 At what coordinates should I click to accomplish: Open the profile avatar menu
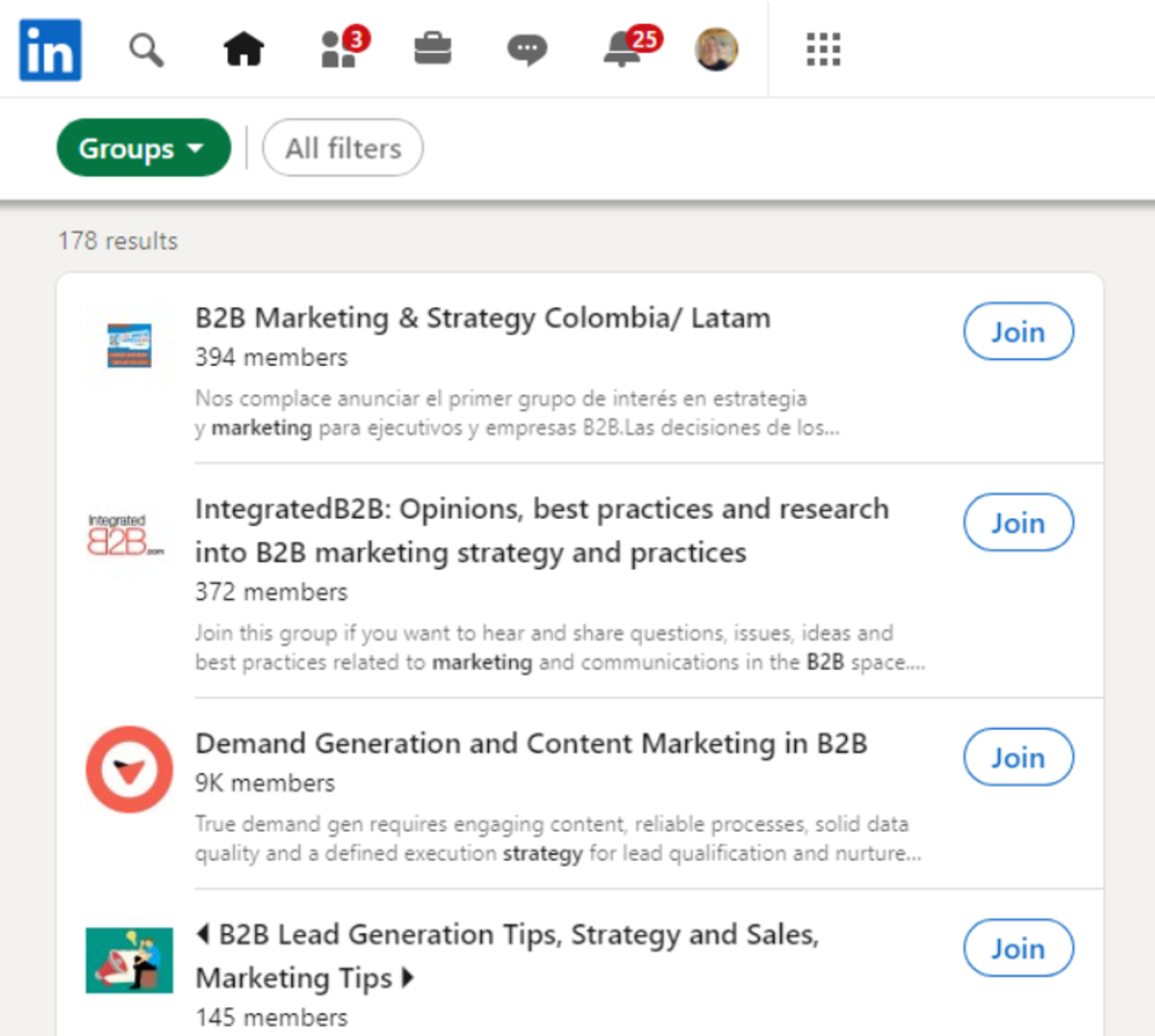click(716, 49)
